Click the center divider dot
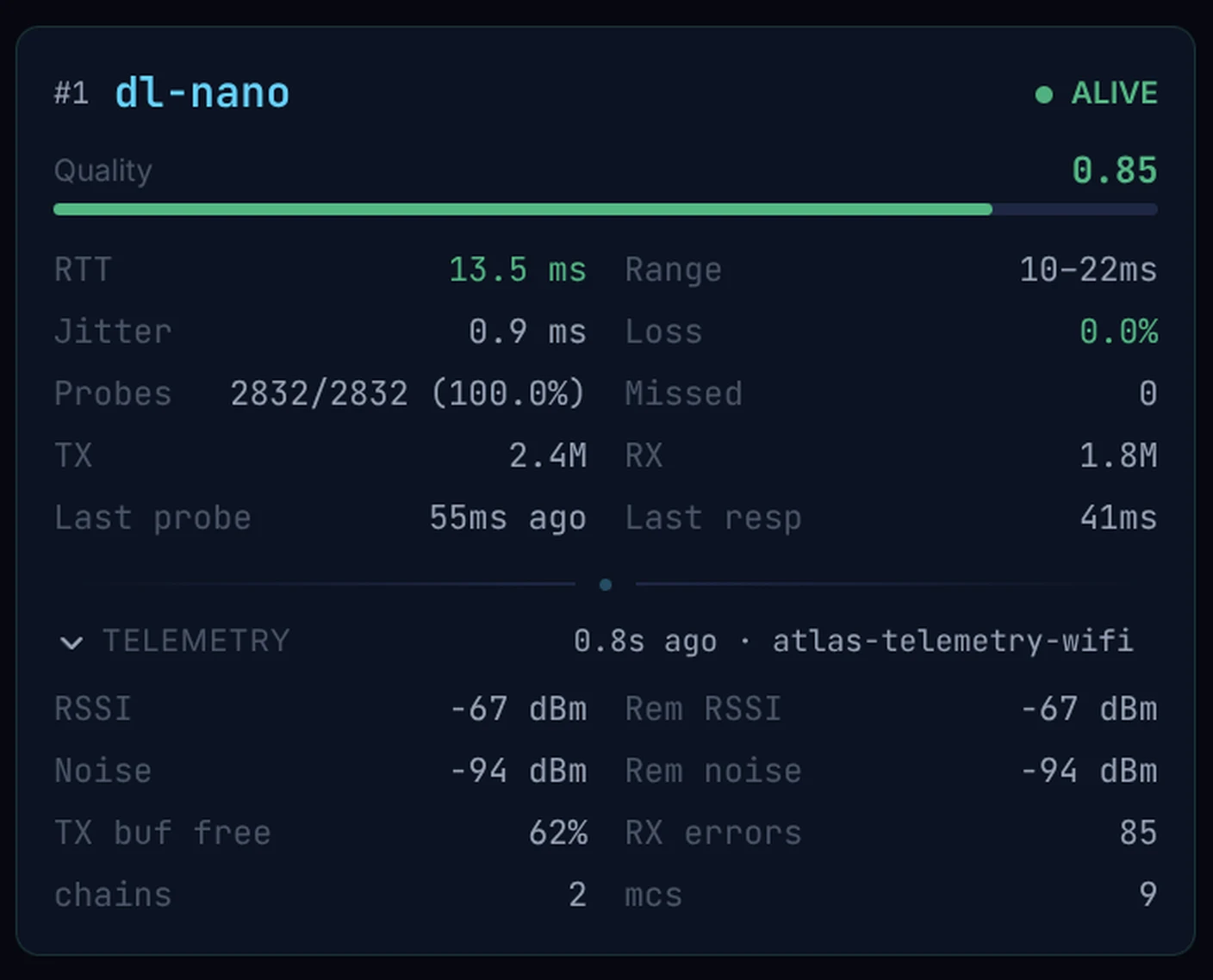This screenshot has height=980, width=1213. tap(606, 585)
